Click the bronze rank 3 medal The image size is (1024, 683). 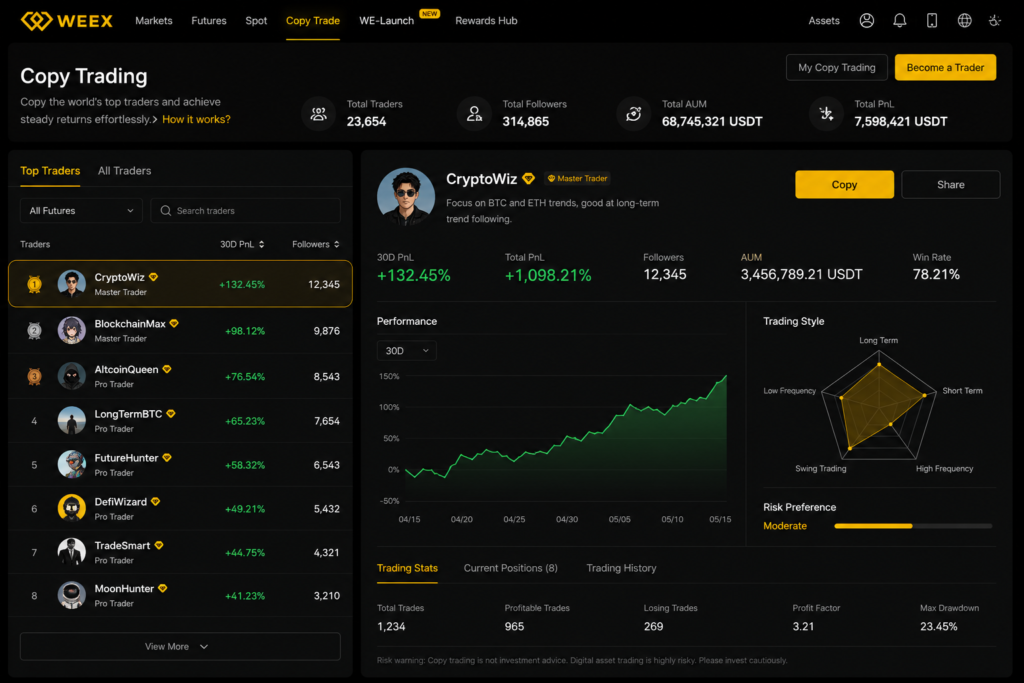[35, 376]
